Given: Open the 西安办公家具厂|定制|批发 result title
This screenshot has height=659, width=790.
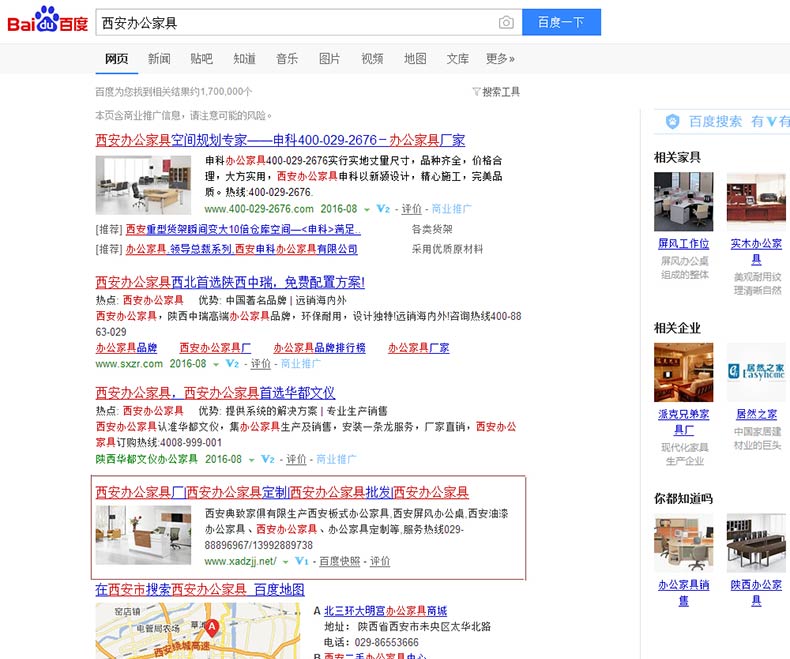Looking at the screenshot, I should tap(282, 492).
